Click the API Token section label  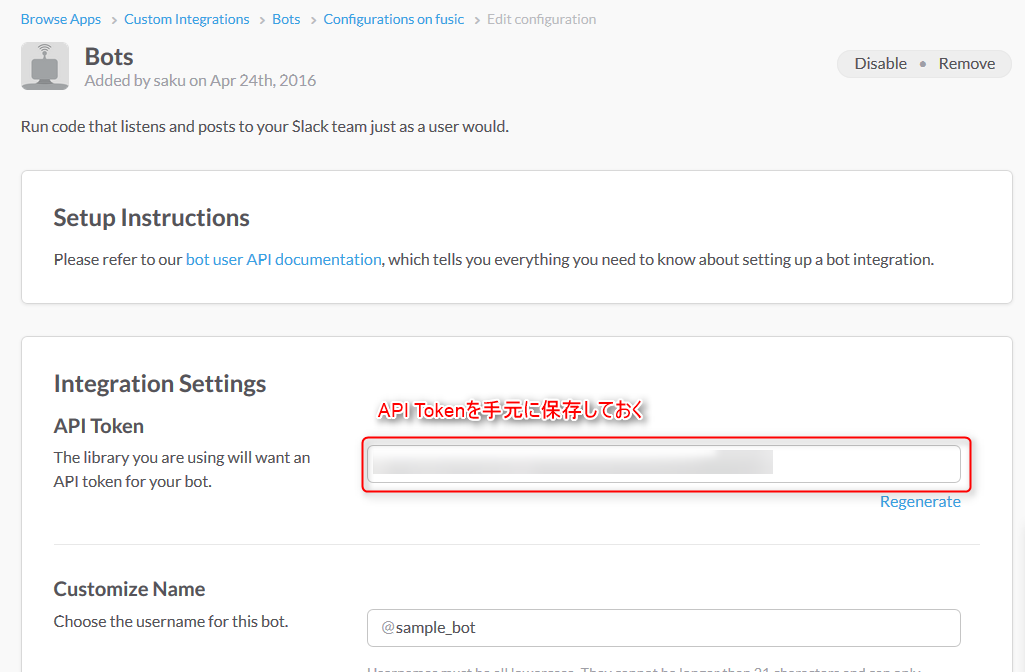[98, 425]
